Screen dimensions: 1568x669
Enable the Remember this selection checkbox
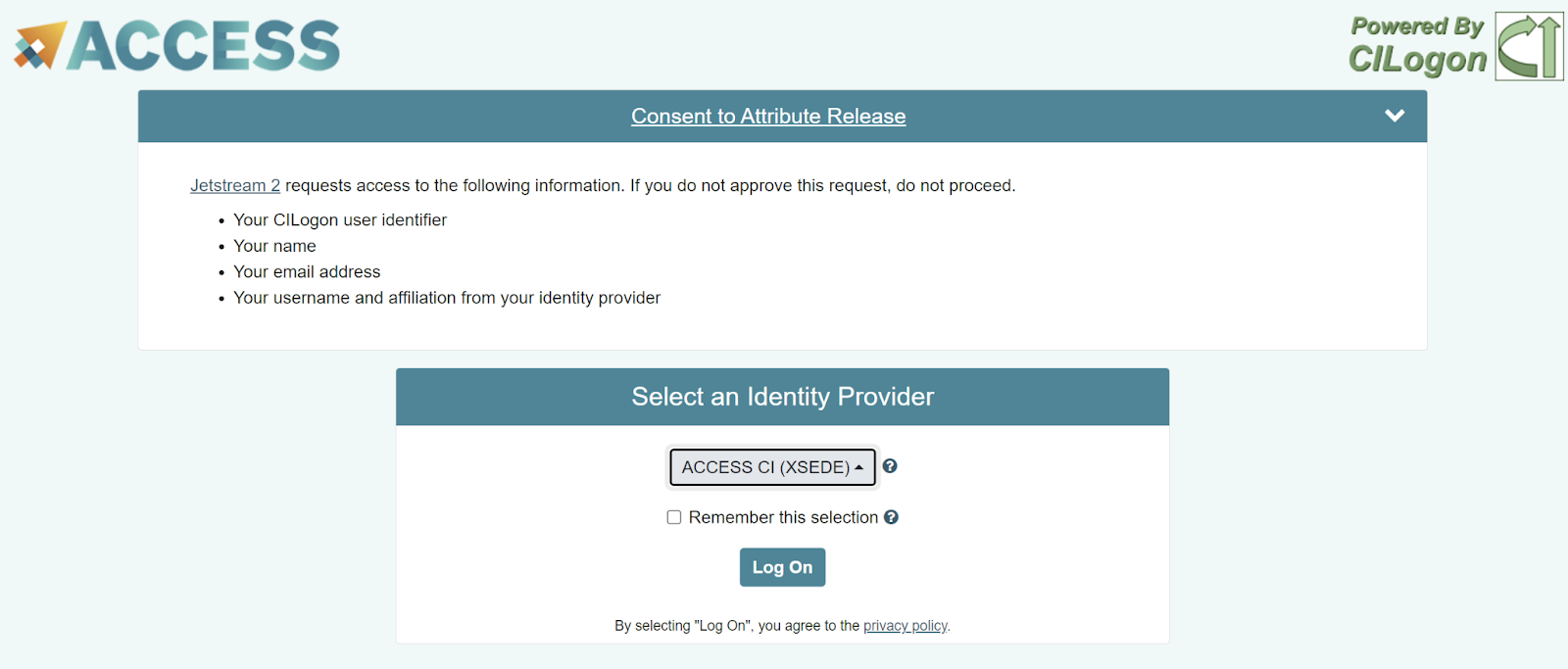pyautogui.click(x=674, y=517)
